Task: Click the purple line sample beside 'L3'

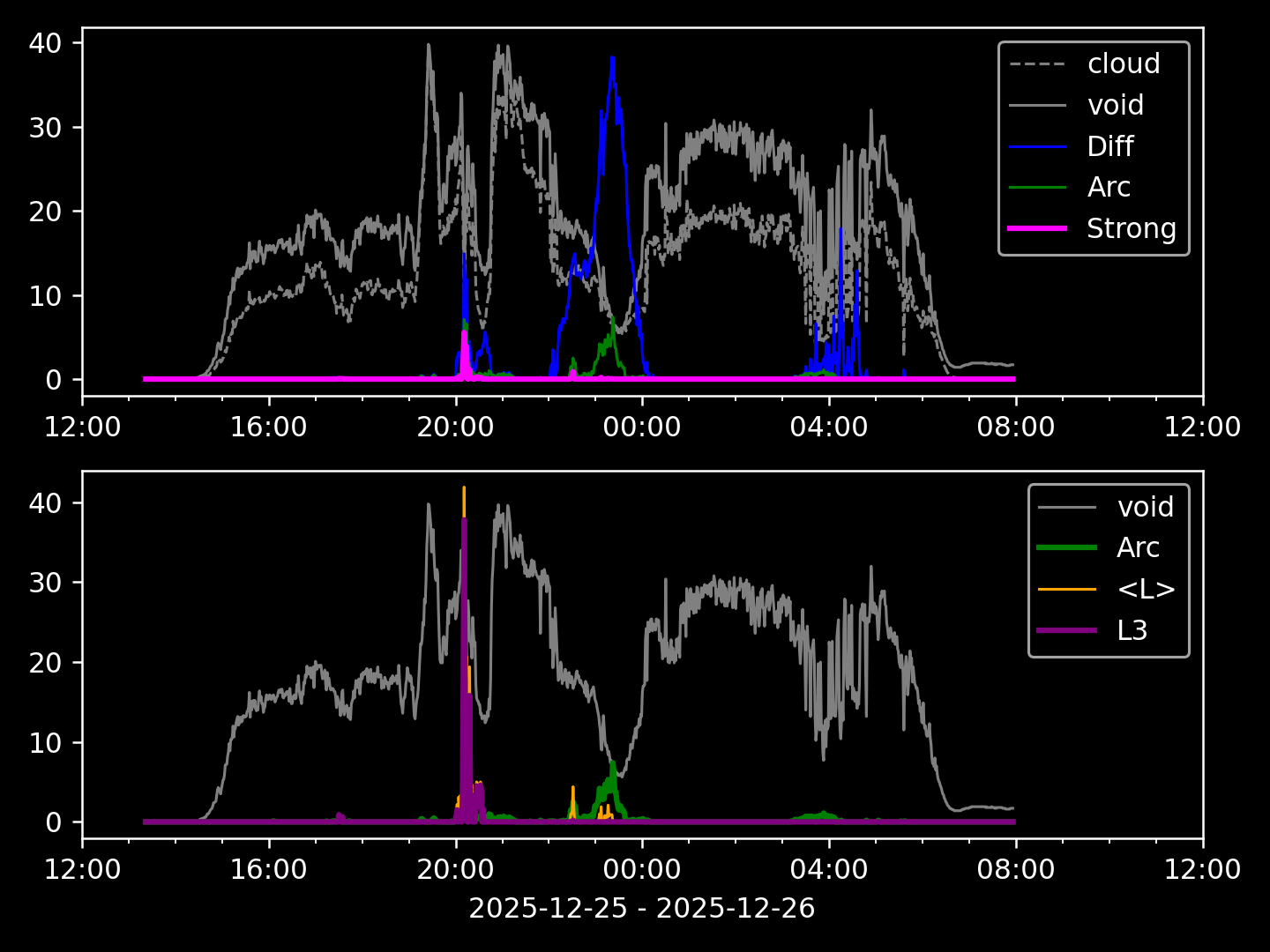Action: click(1067, 630)
